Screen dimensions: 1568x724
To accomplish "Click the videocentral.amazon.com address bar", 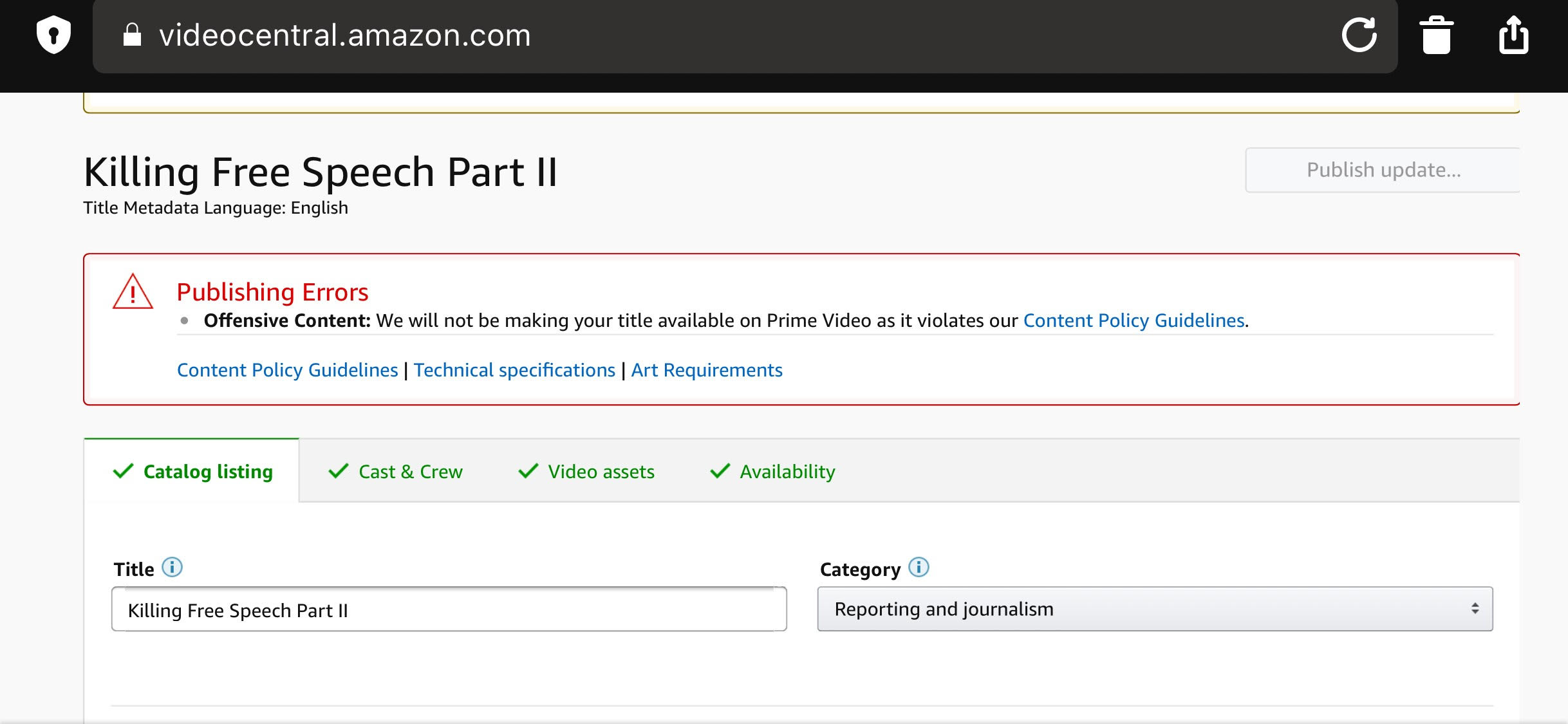I will point(745,35).
